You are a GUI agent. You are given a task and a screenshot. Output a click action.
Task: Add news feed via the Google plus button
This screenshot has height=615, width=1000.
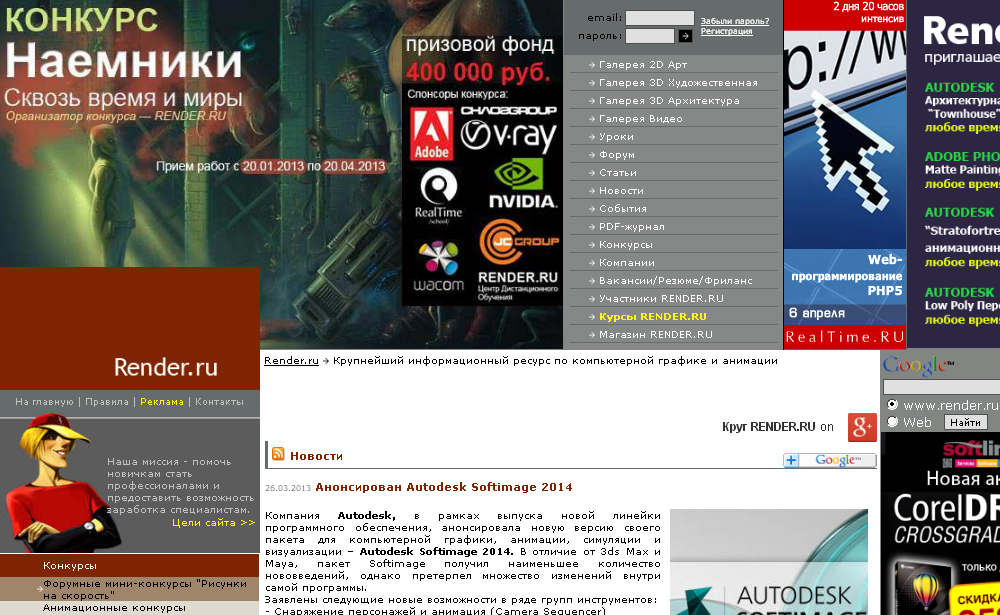pos(829,460)
